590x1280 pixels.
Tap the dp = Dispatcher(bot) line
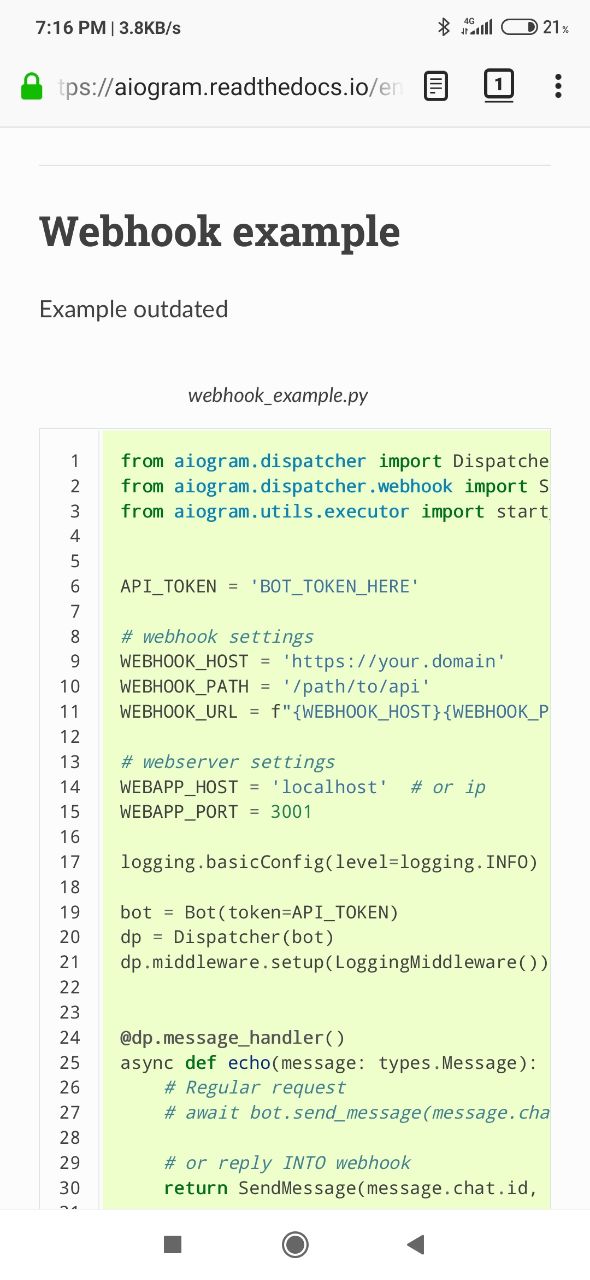pos(227,936)
